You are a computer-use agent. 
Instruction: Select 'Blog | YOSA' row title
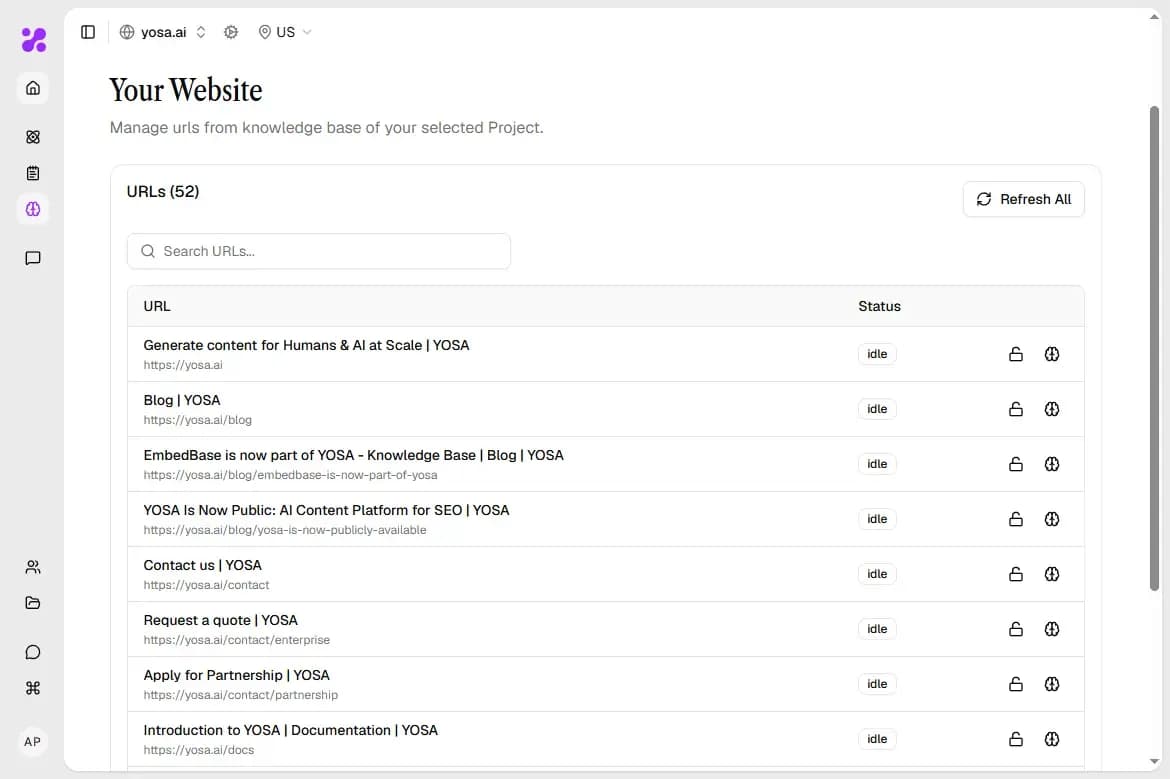pos(181,401)
